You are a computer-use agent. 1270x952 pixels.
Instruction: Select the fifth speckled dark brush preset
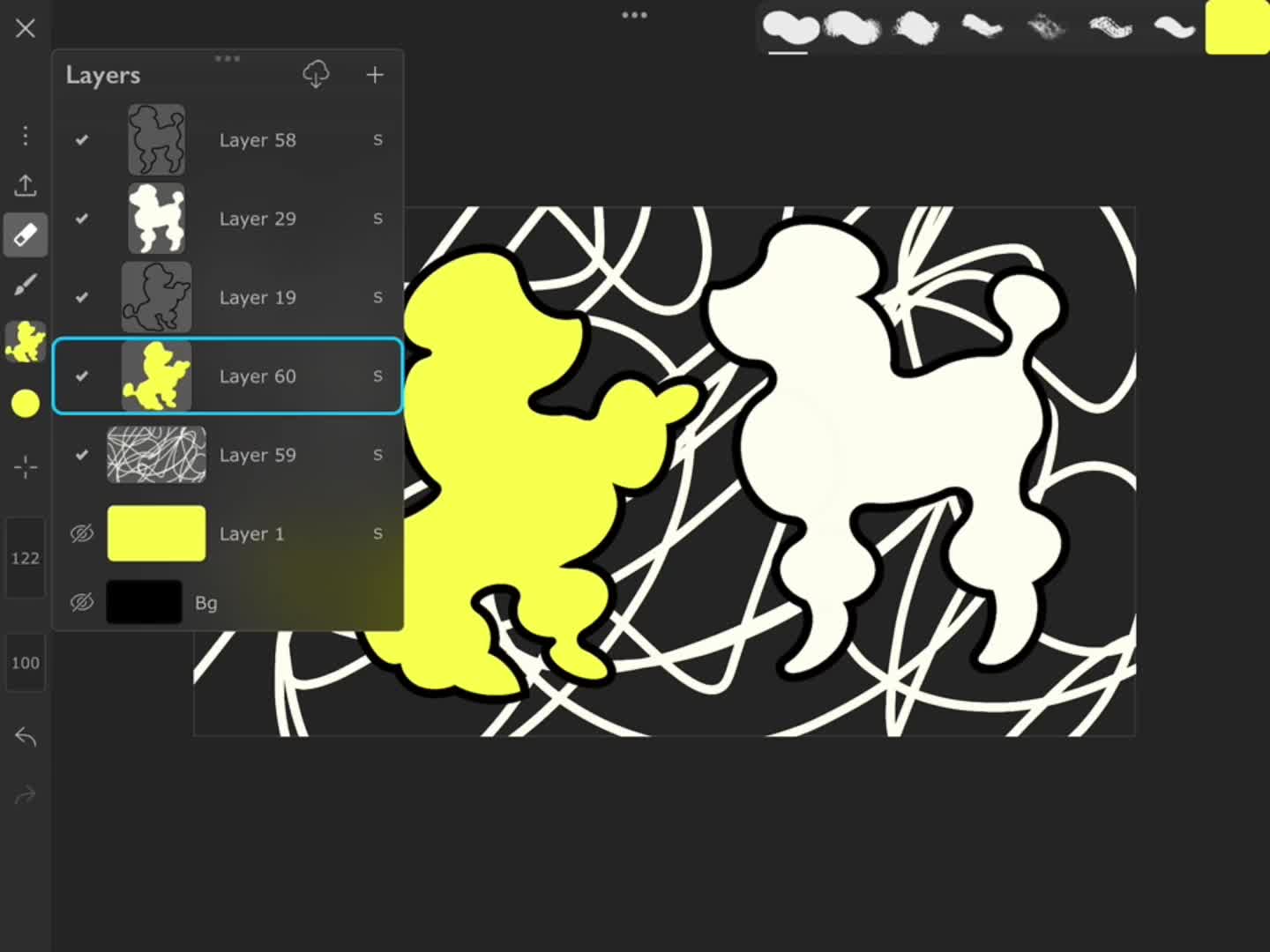tap(1046, 28)
